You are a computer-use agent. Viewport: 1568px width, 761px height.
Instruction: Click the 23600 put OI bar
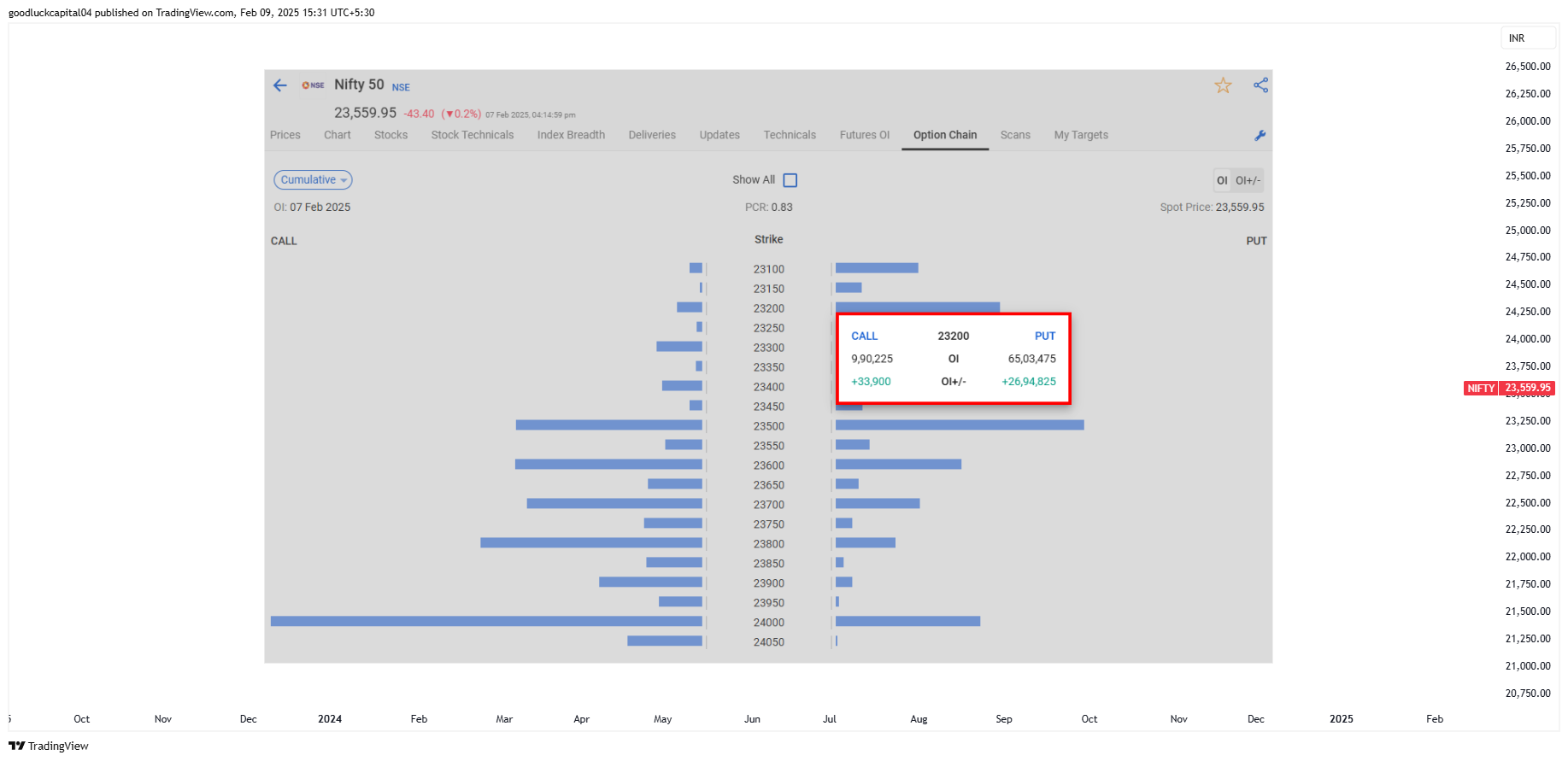point(898,465)
